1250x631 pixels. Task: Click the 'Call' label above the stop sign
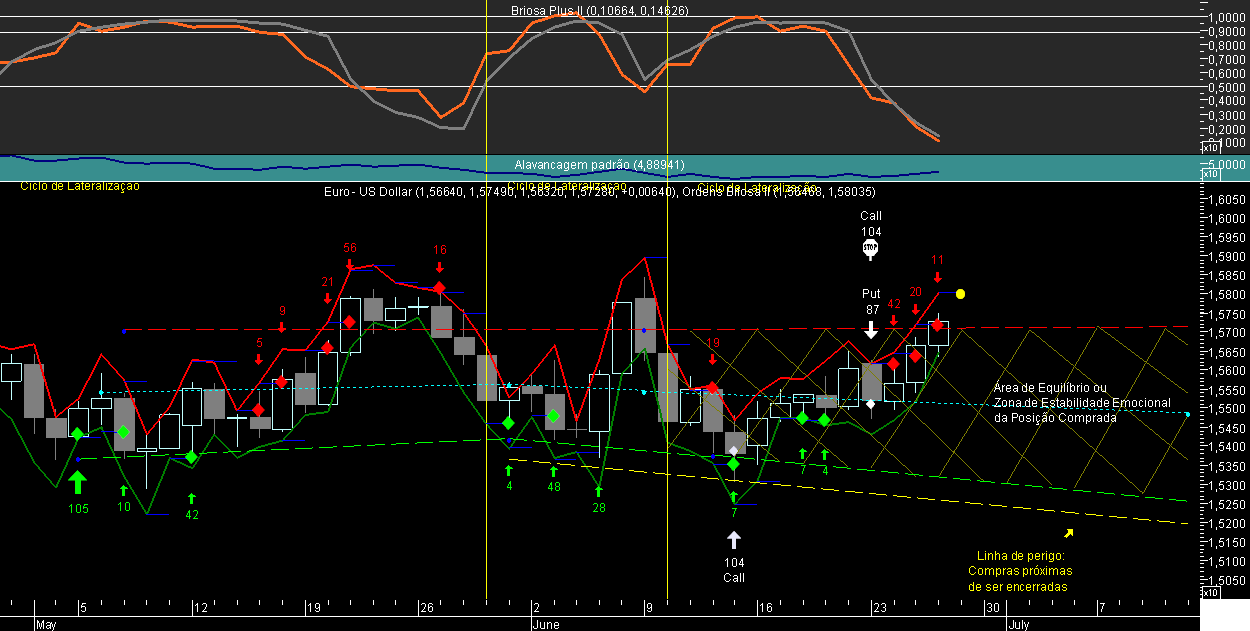(871, 216)
